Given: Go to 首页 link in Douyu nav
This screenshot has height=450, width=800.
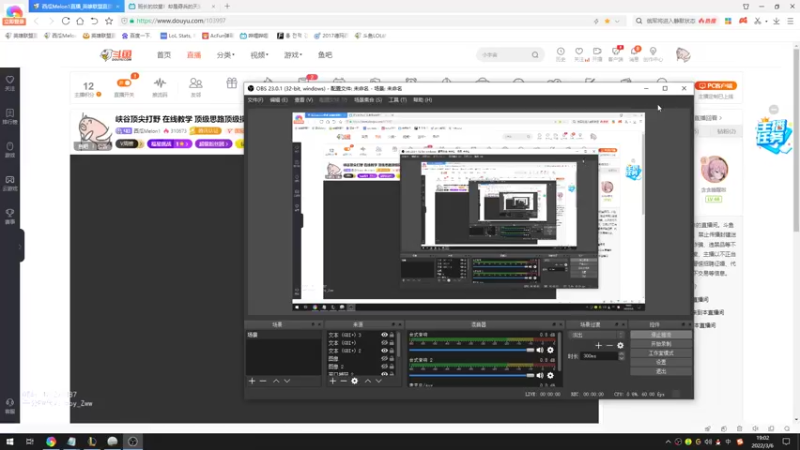Looking at the screenshot, I should coord(164,55).
